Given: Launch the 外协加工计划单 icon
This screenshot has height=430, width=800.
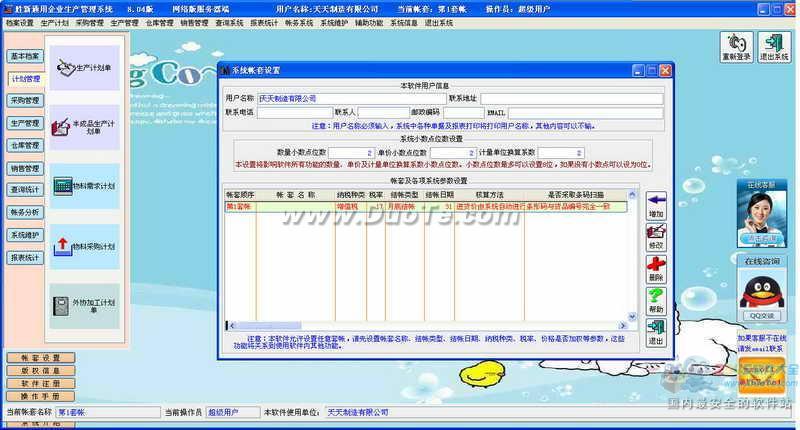Looking at the screenshot, I should tap(84, 304).
